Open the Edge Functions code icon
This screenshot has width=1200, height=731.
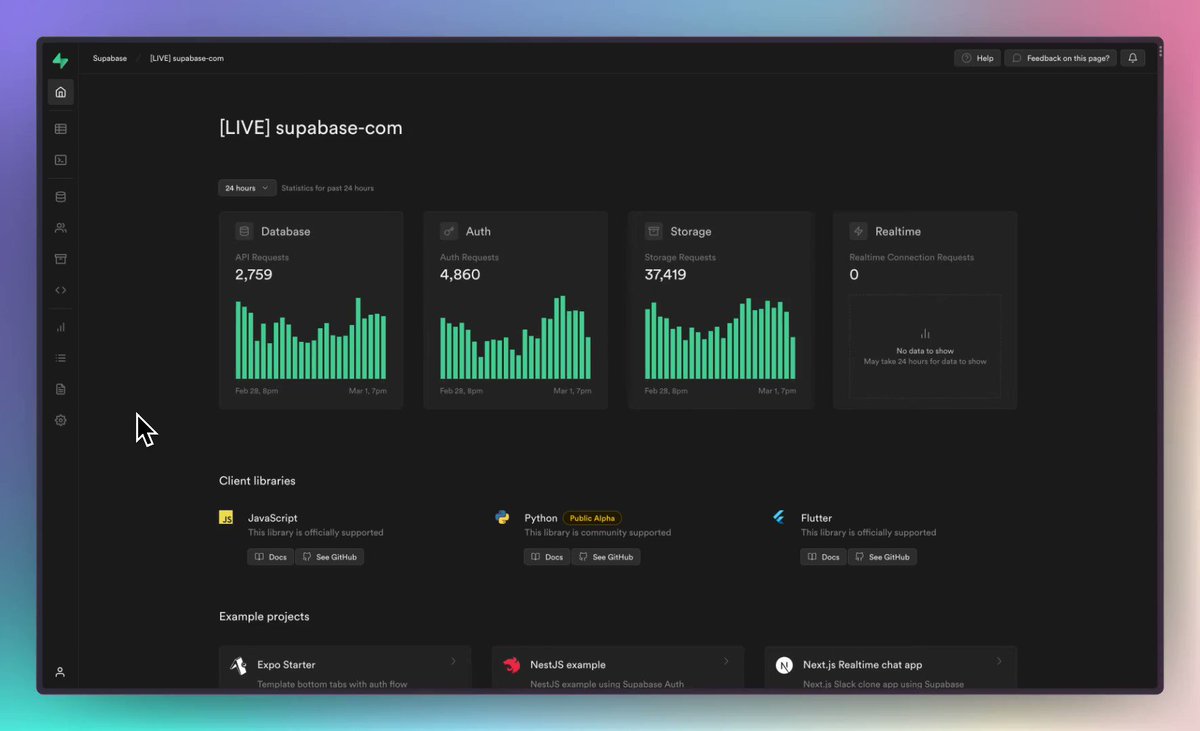(60, 290)
